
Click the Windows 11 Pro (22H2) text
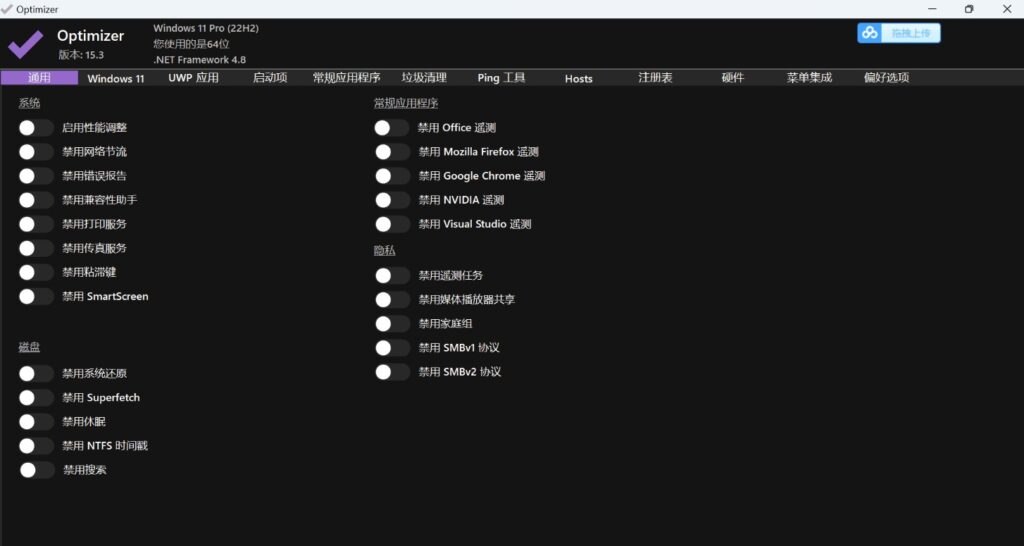pos(206,28)
